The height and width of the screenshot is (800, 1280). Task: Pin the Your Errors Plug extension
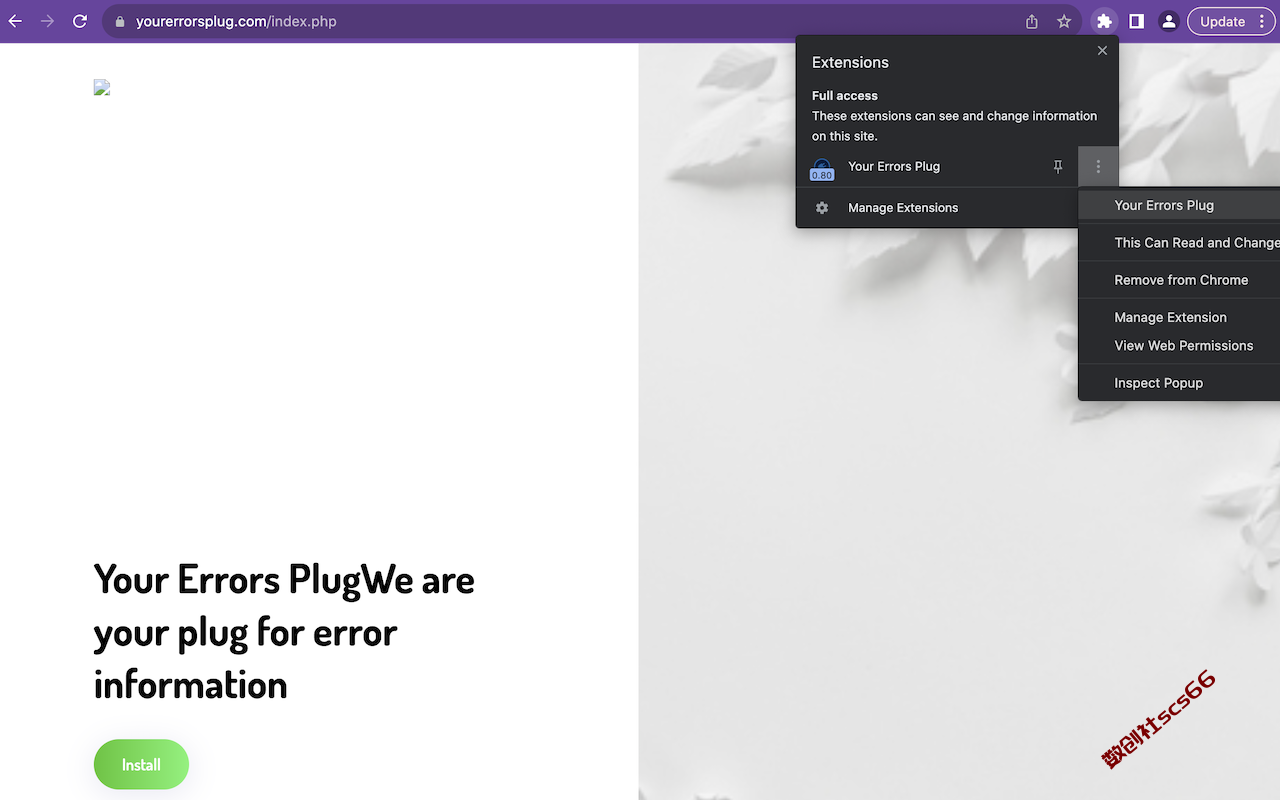coord(1058,167)
